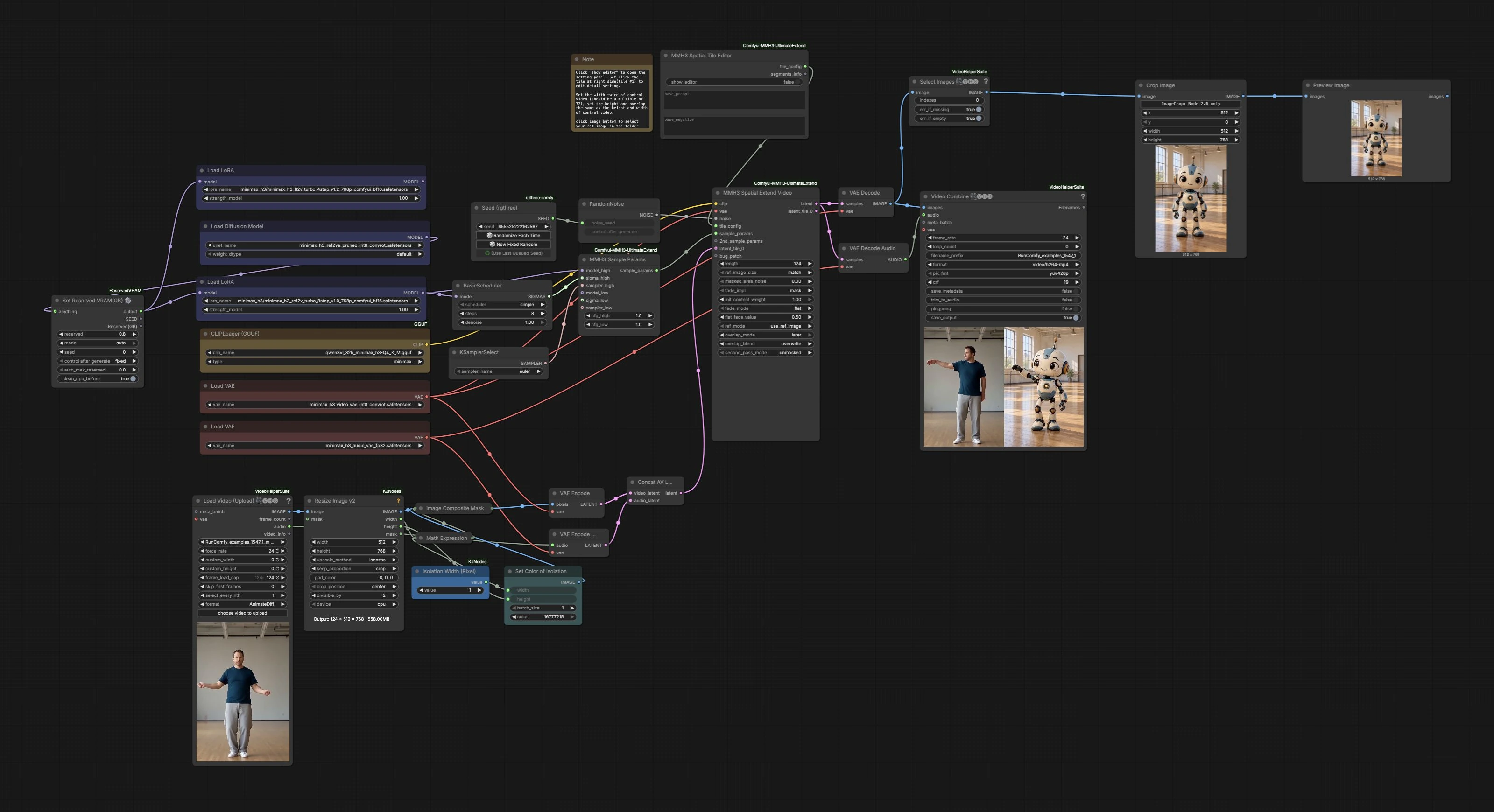
Task: Collapse the MMH3 Spatial Tile Editor node dot
Action: pos(666,56)
